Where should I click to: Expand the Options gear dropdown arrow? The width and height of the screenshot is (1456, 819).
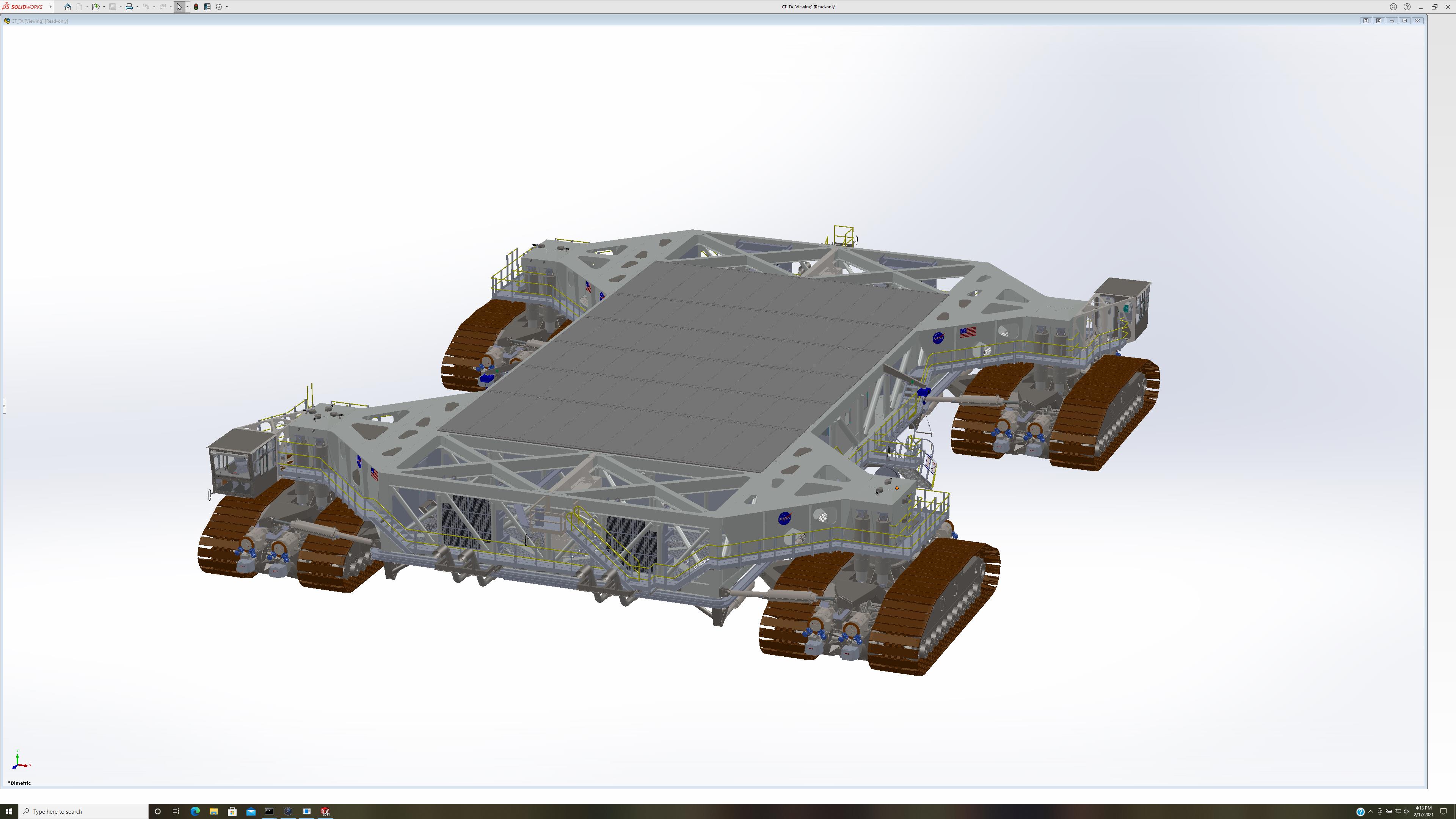227,7
